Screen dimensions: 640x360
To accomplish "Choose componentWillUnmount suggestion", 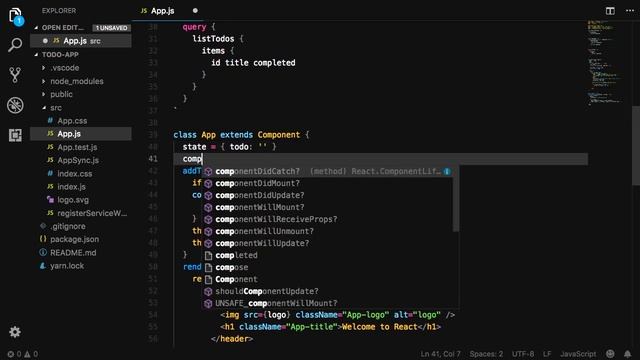I will pos(327,231).
